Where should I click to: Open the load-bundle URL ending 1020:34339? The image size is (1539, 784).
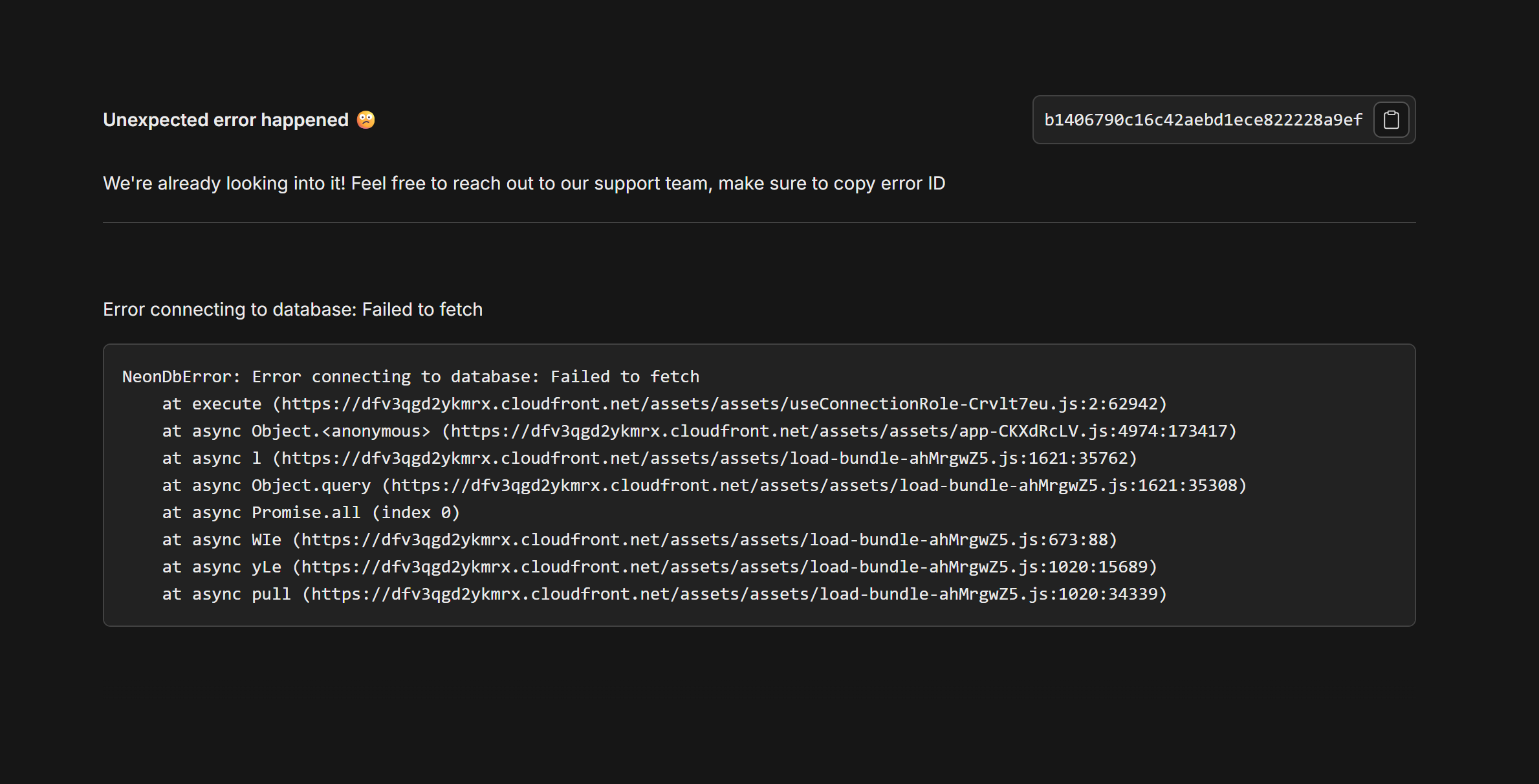(x=734, y=594)
